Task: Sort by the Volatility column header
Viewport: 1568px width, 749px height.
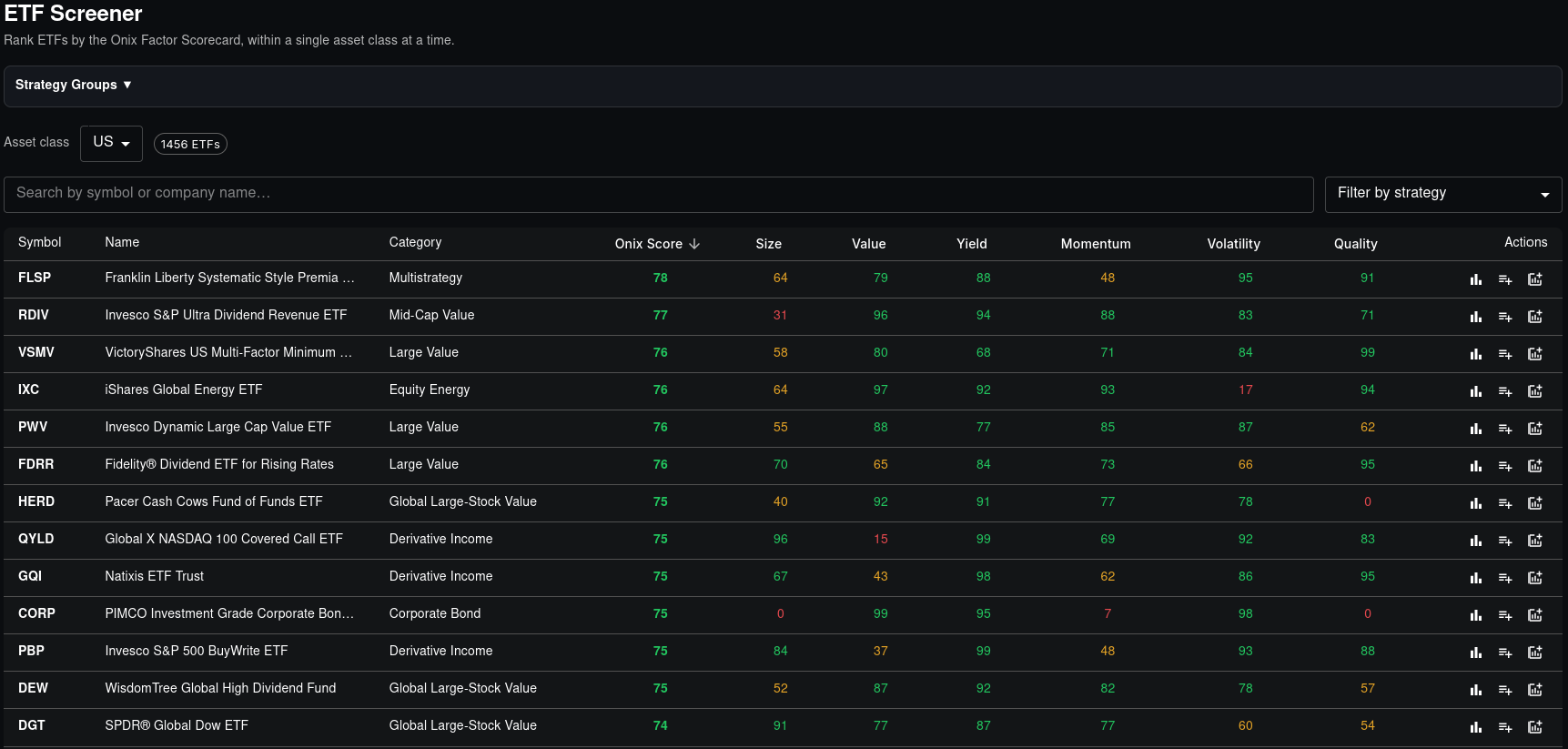Action: click(x=1233, y=244)
